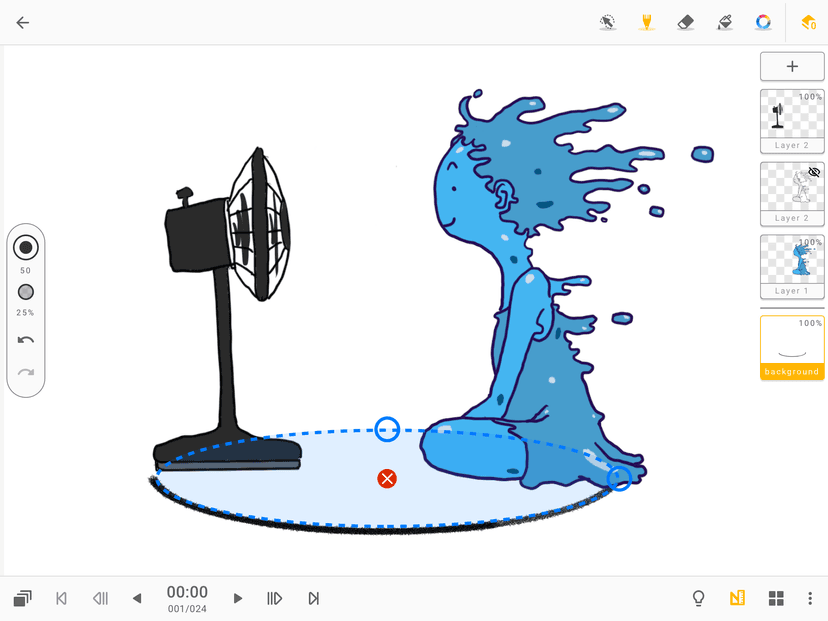The image size is (828, 621).
Task: Delete the selection with the red X
Action: click(x=388, y=478)
